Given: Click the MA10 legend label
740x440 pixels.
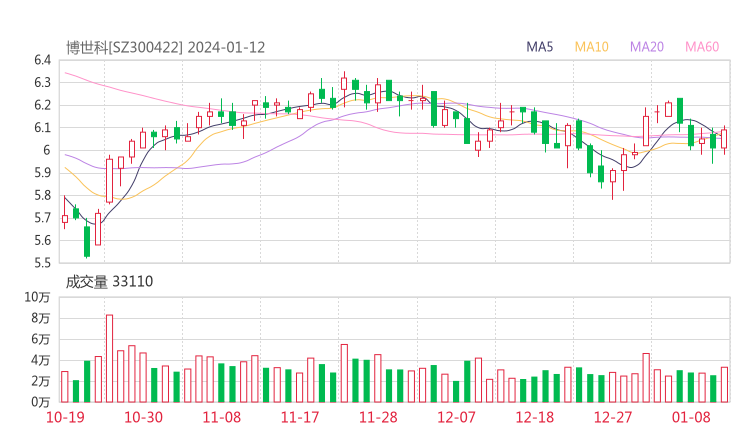Looking at the screenshot, I should (x=591, y=47).
